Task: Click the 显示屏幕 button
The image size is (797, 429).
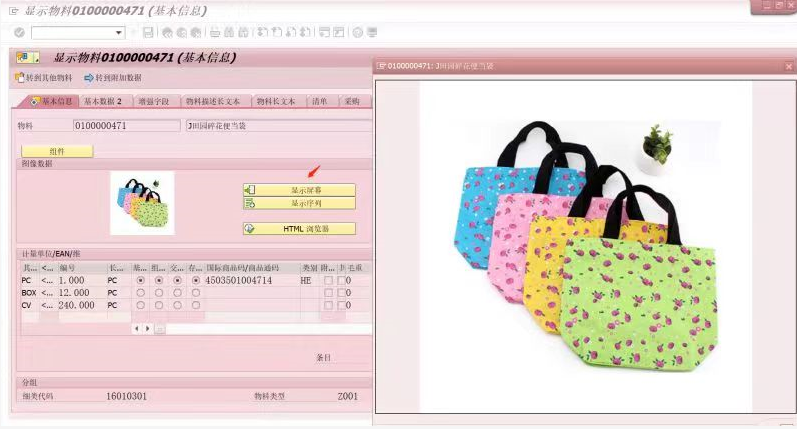Action: [x=299, y=190]
